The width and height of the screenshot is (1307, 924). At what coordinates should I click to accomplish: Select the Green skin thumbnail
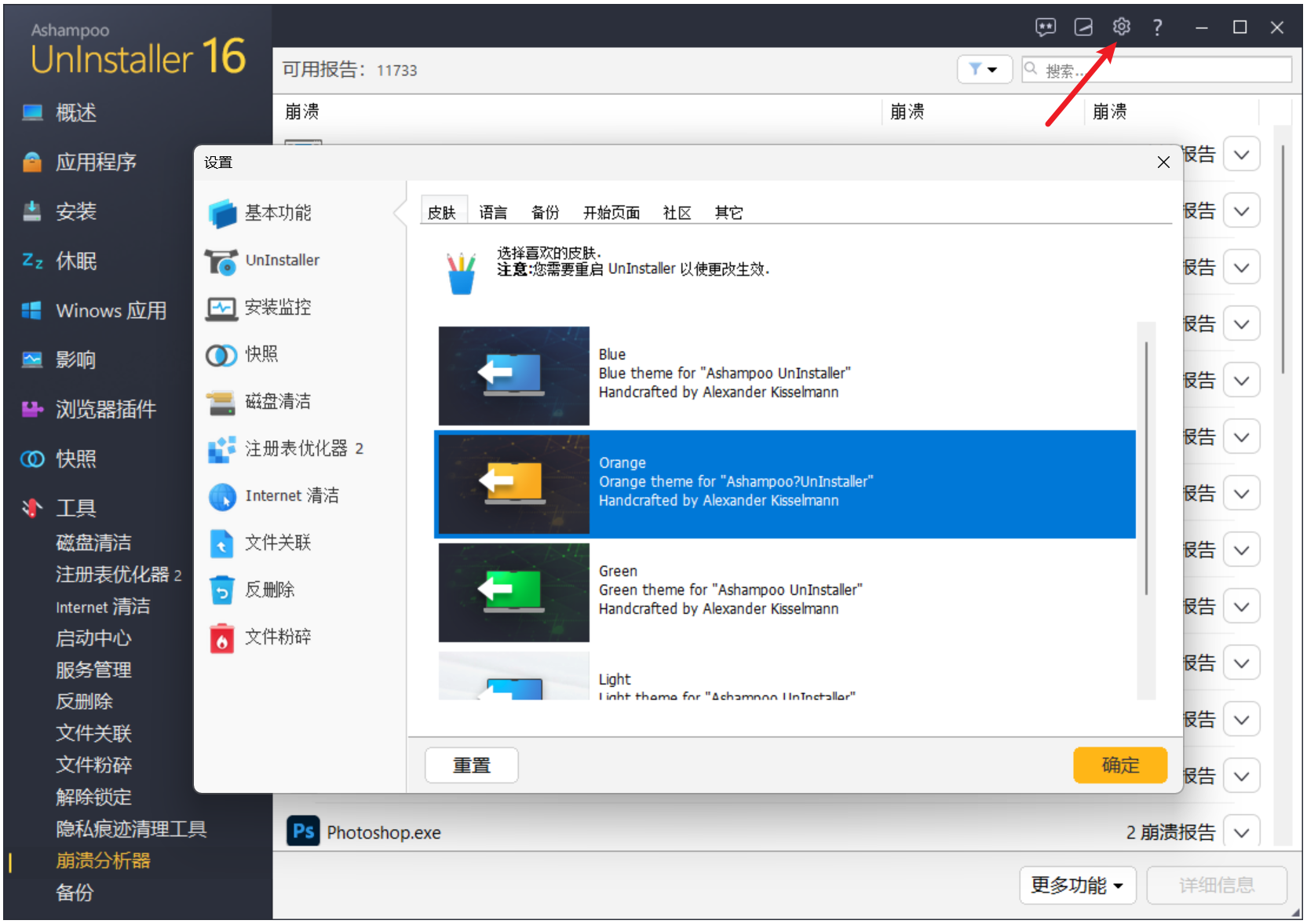[x=514, y=593]
